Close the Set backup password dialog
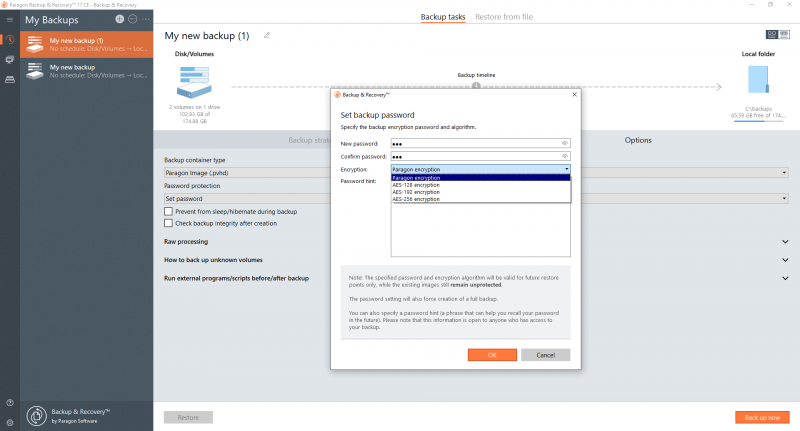 tap(574, 94)
